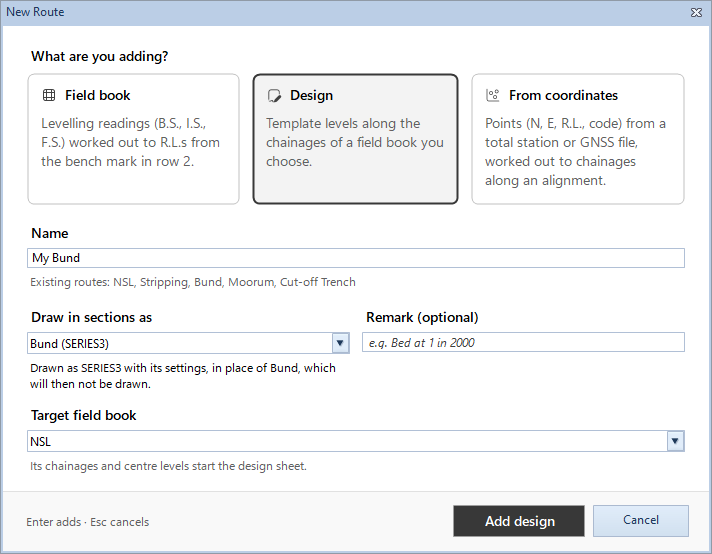
Task: Open the Draw in sections as dropdown arrow
Action: point(340,343)
